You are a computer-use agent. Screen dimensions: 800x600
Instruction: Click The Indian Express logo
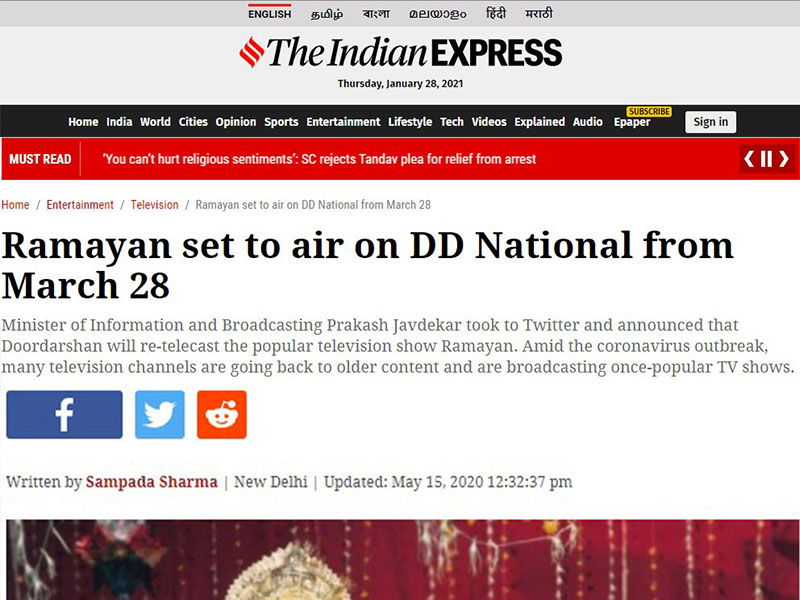click(x=401, y=52)
